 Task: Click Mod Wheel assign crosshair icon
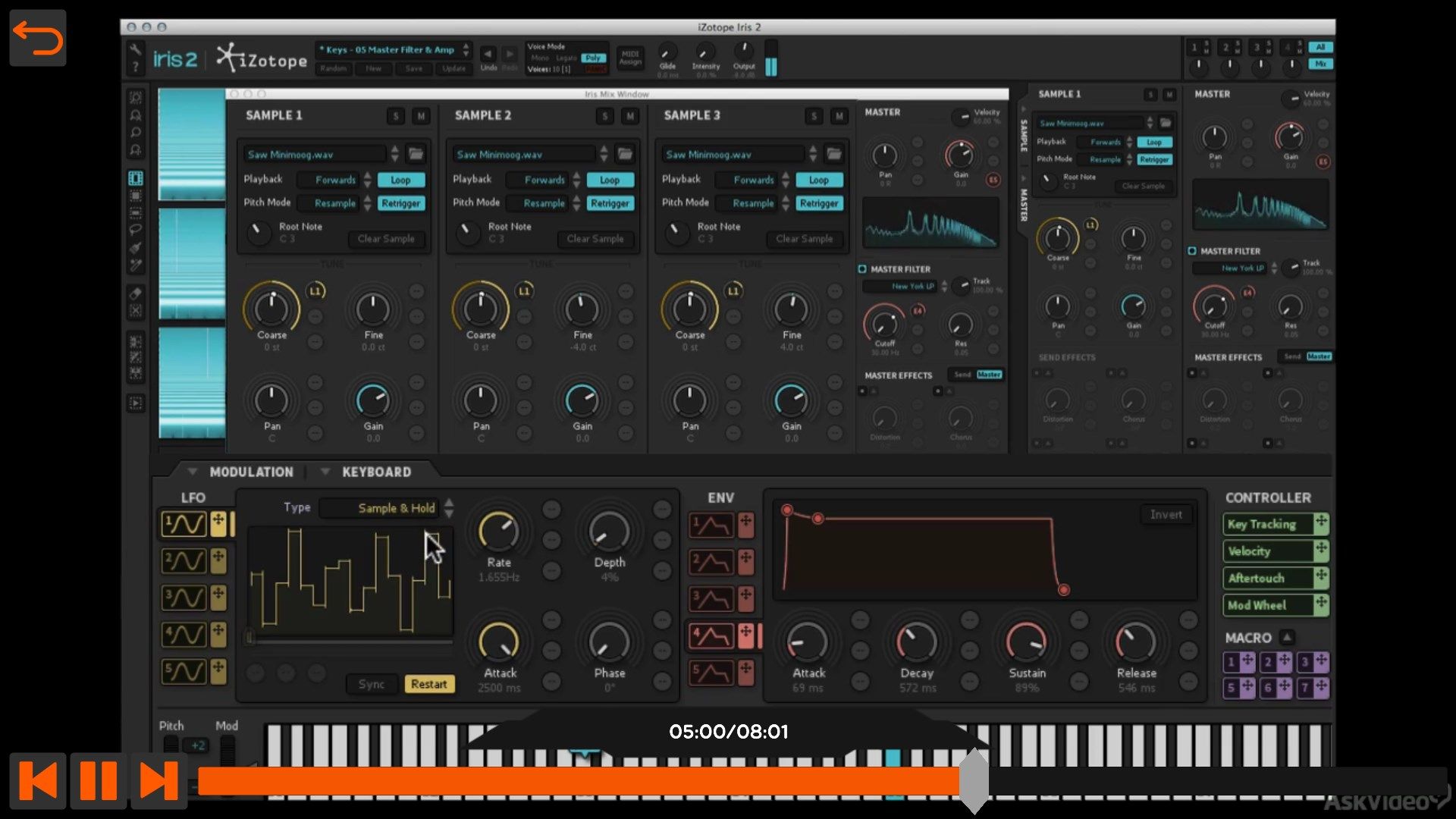tap(1321, 604)
